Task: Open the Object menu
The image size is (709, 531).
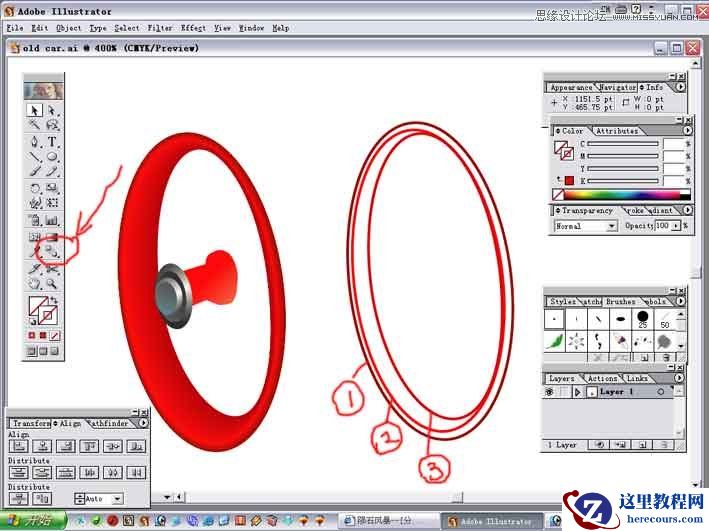Action: [x=69, y=28]
